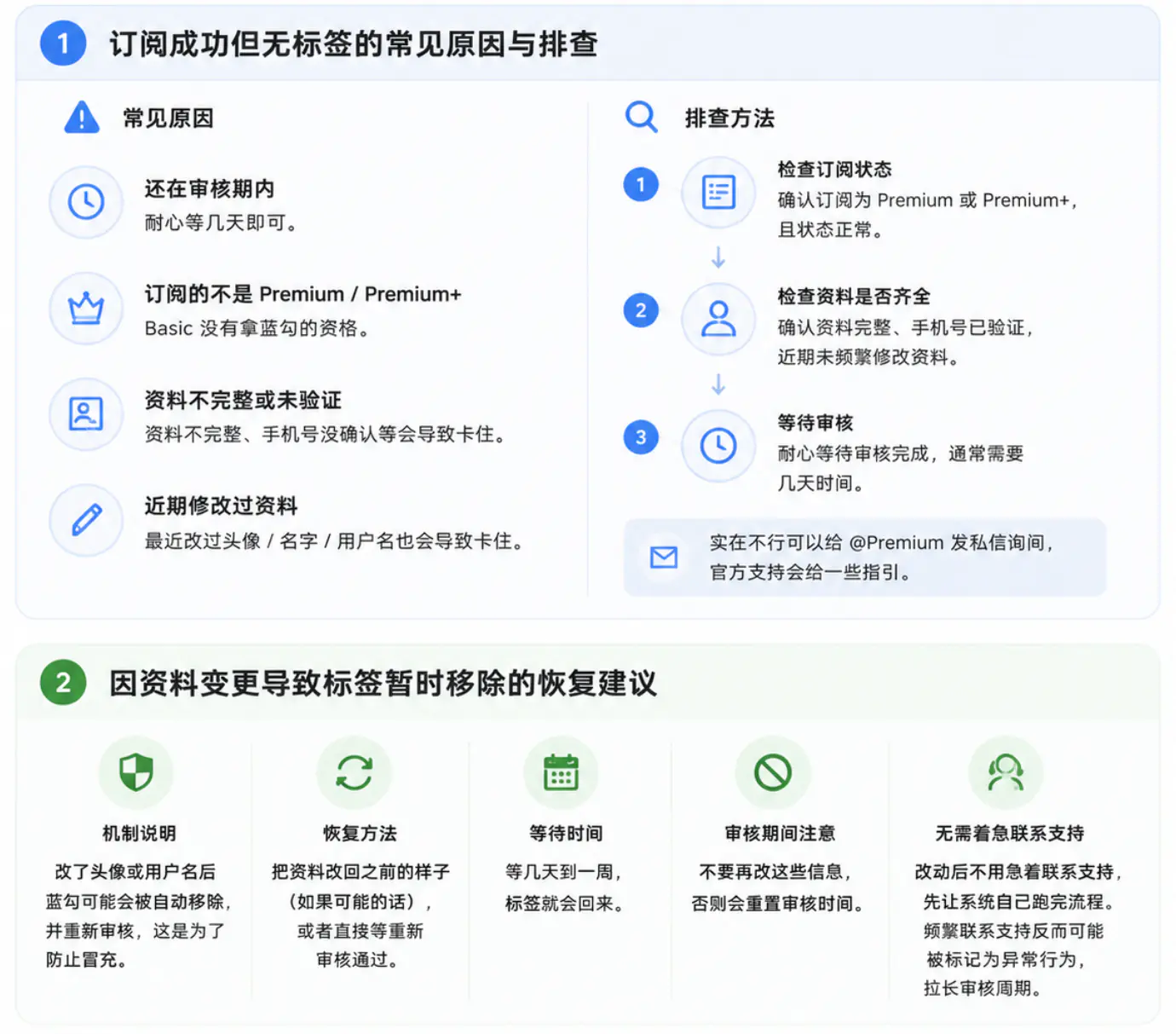Click the clock icon next to 还在审核期内
This screenshot has height=1034, width=1176.
pyautogui.click(x=86, y=202)
